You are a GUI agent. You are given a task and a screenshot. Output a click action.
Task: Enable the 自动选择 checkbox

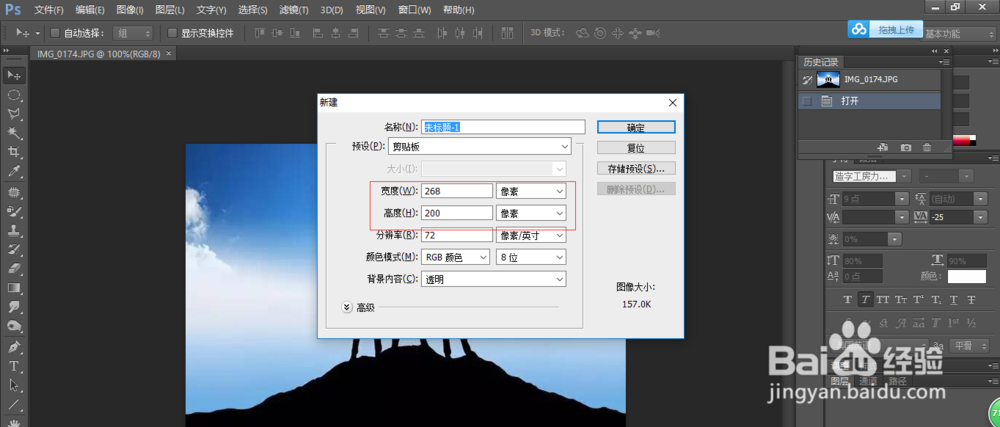(x=55, y=33)
